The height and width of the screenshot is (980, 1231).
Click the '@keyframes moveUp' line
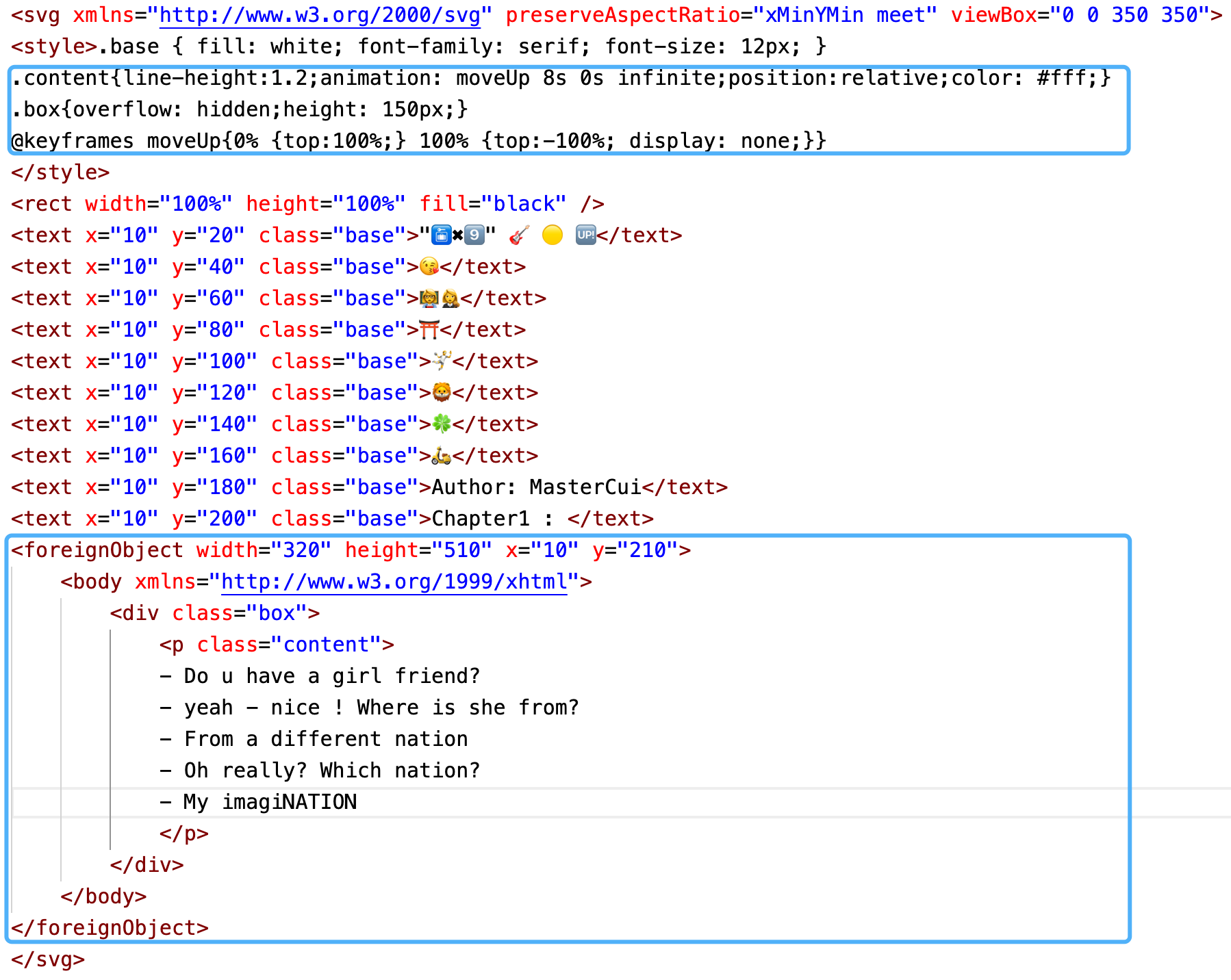tap(419, 141)
